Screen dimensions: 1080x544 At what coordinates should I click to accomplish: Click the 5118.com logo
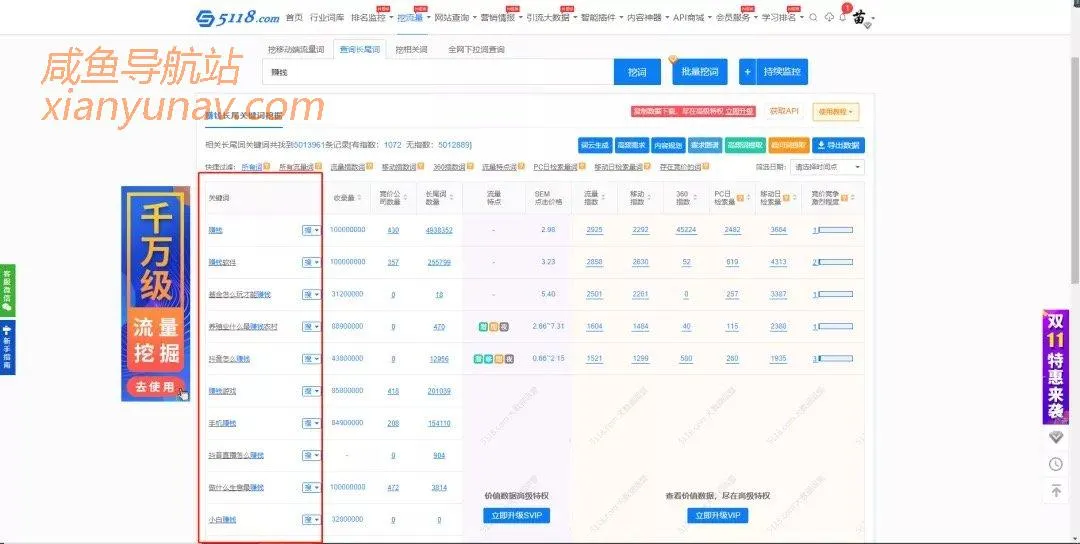click(x=238, y=17)
